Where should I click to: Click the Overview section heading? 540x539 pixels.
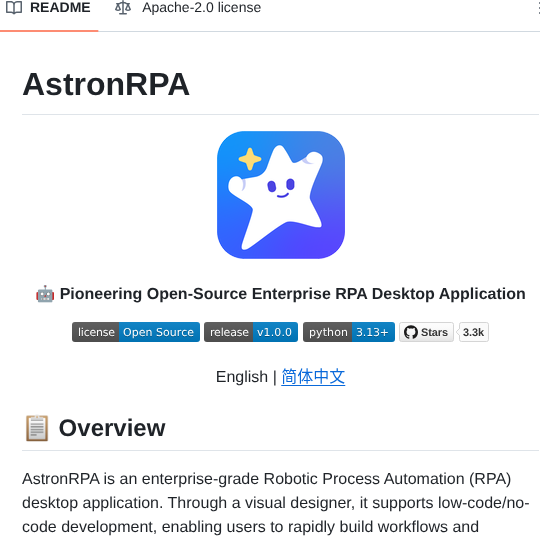pyautogui.click(x=112, y=428)
